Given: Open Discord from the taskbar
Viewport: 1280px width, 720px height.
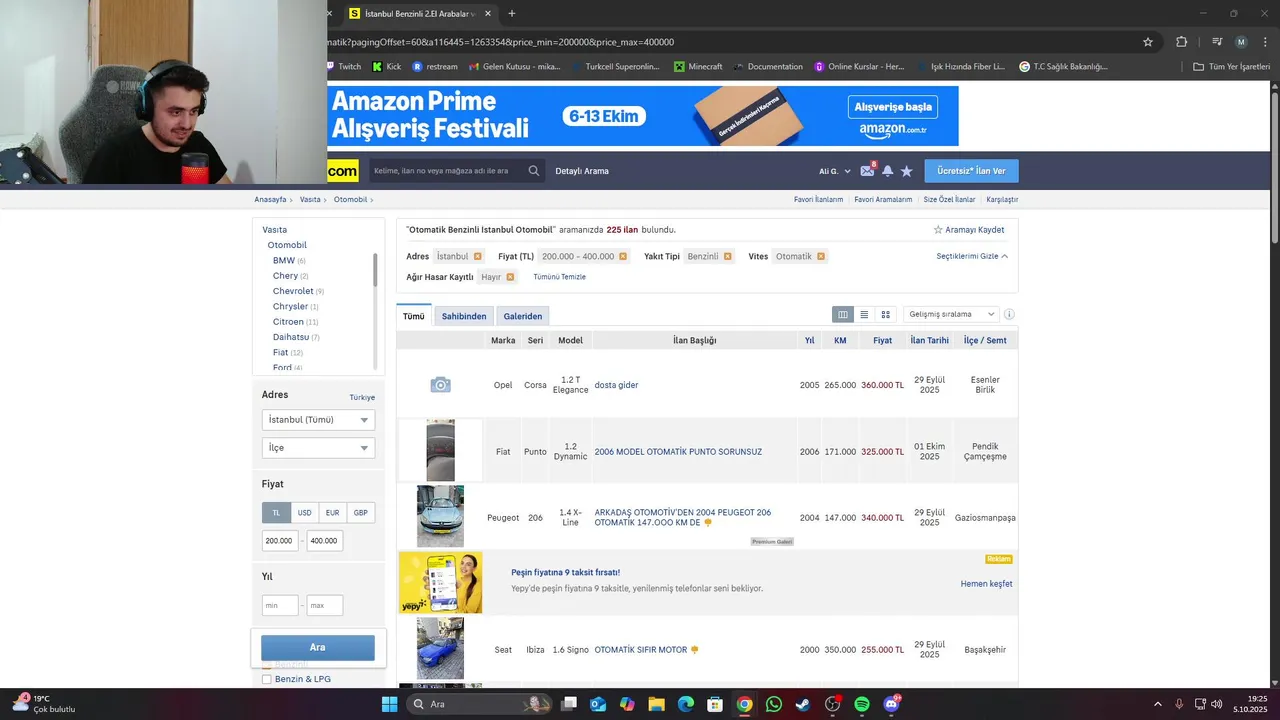Looking at the screenshot, I should click(891, 704).
